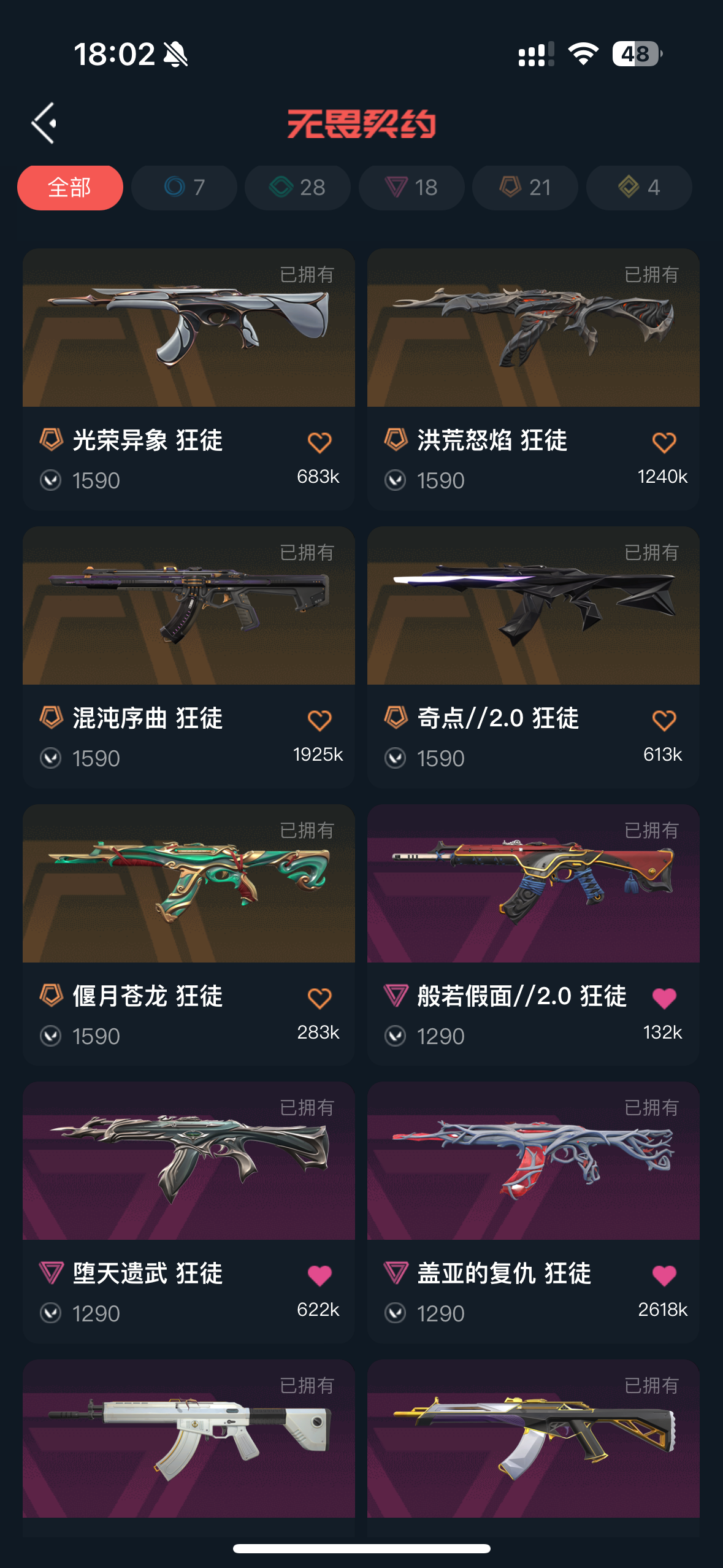Tap pink heart on 盖亚的复仇 狂徒
This screenshot has height=1568, width=723.
664,1275
